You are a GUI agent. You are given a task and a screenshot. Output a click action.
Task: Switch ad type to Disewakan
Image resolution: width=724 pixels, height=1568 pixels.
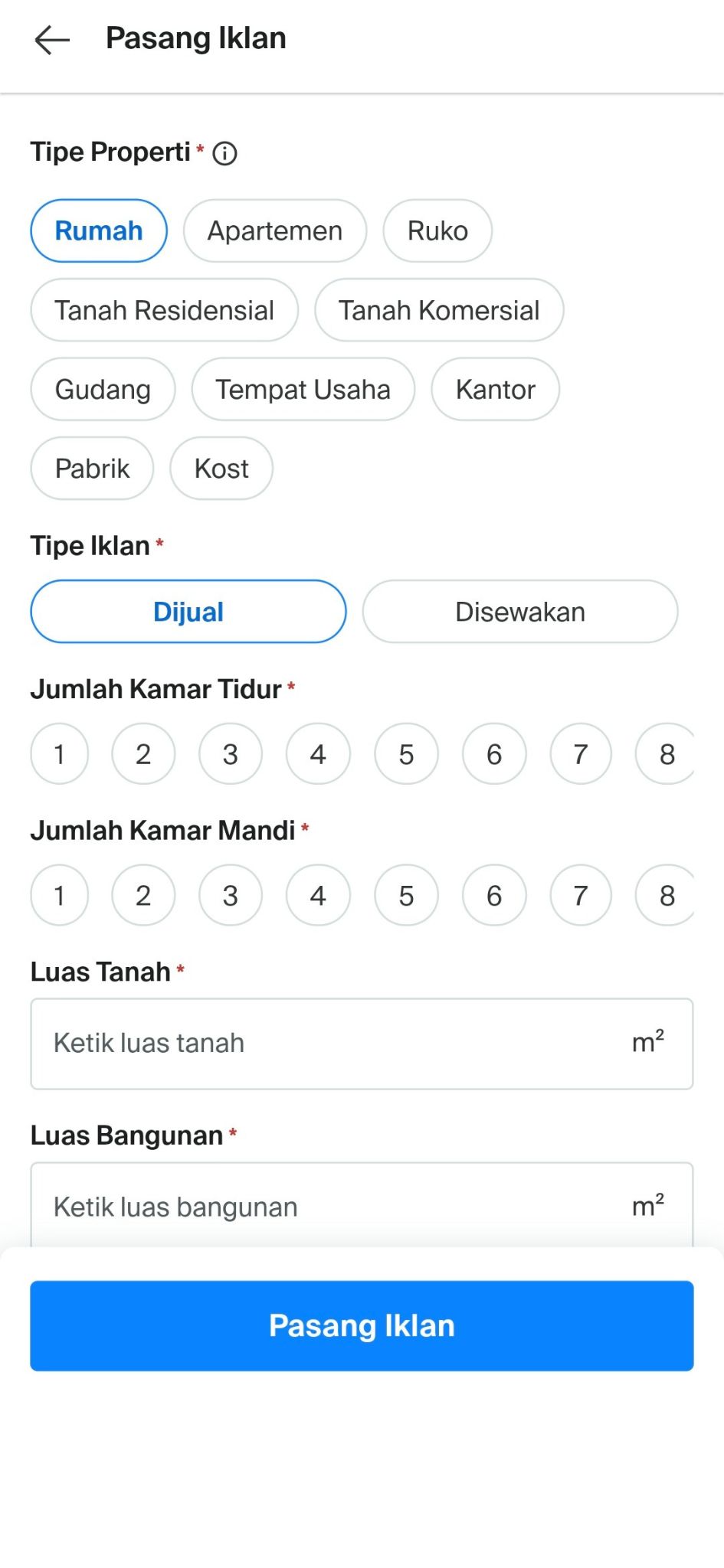519,612
